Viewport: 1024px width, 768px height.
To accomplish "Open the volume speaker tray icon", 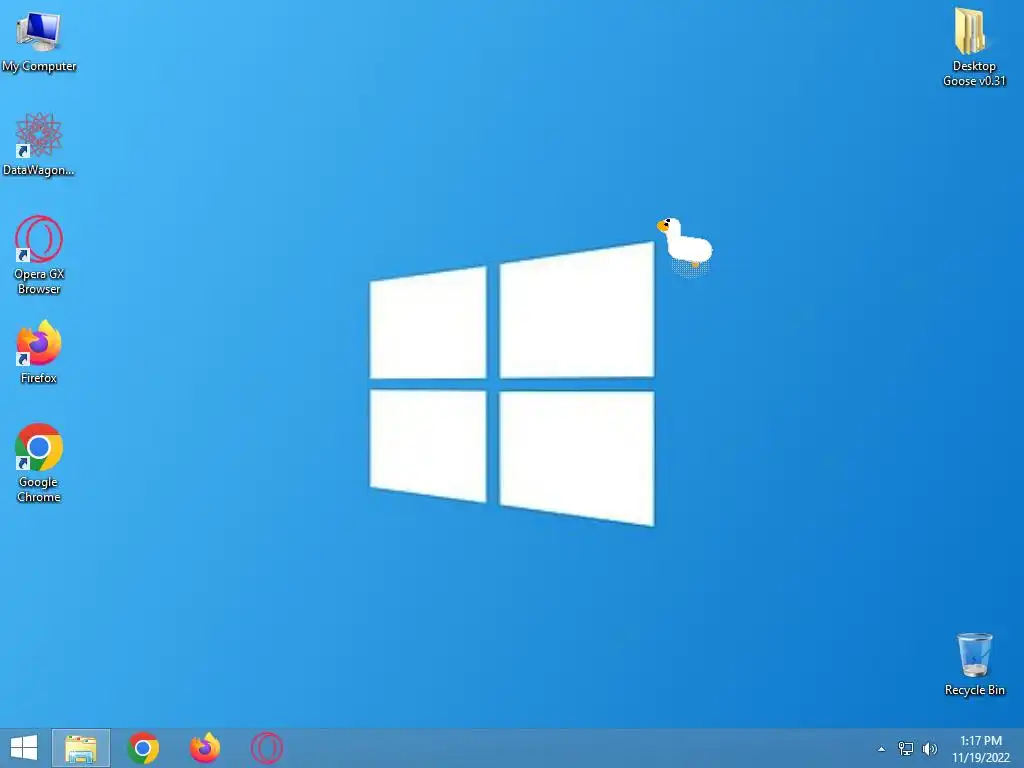I will tap(930, 749).
